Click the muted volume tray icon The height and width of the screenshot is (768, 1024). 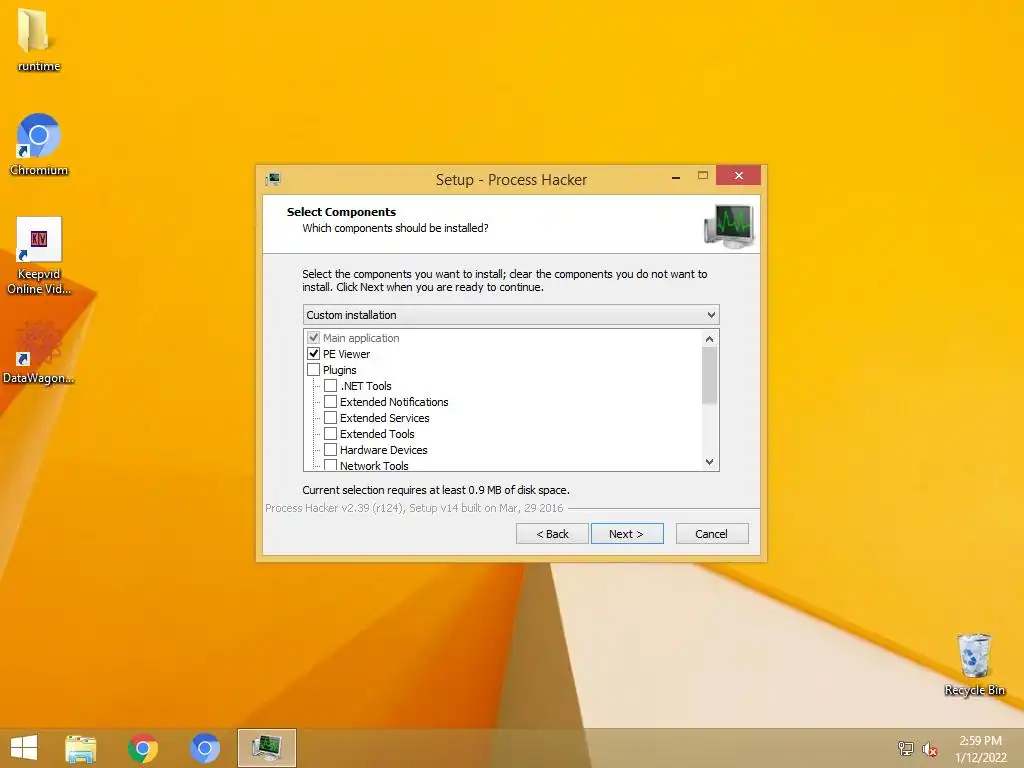coord(930,748)
